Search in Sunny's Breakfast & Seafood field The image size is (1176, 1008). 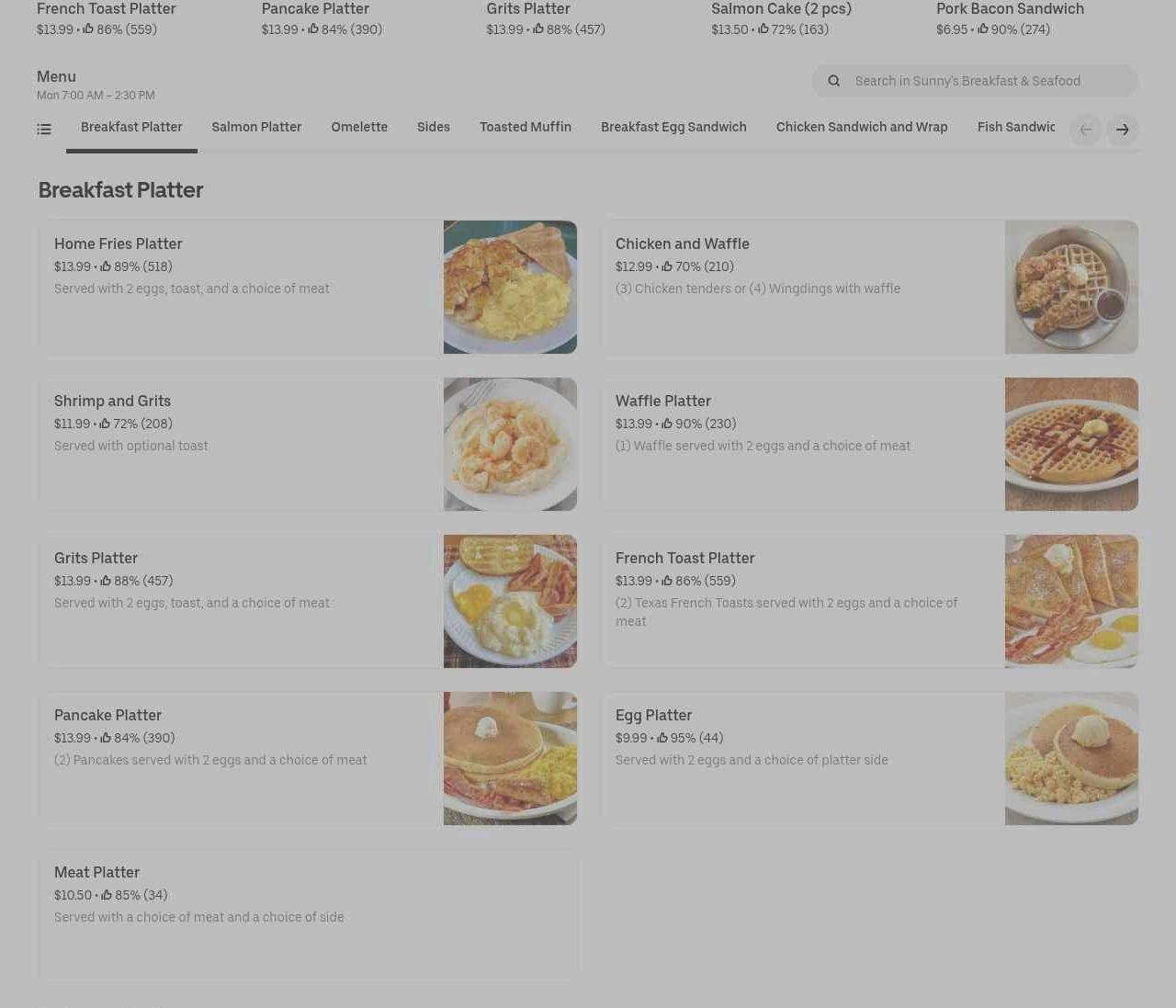click(x=975, y=81)
